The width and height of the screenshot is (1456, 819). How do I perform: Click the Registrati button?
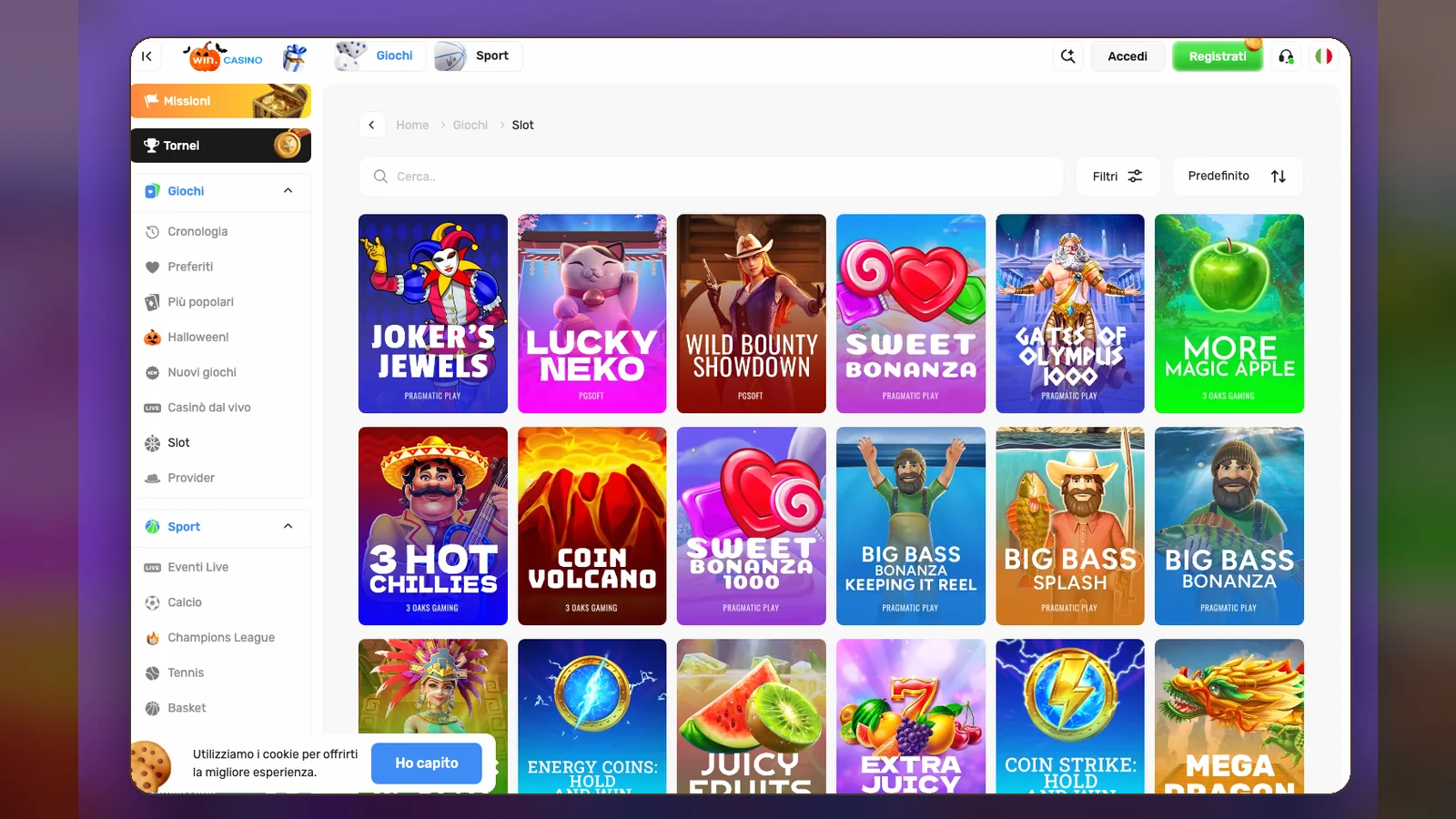coord(1218,56)
